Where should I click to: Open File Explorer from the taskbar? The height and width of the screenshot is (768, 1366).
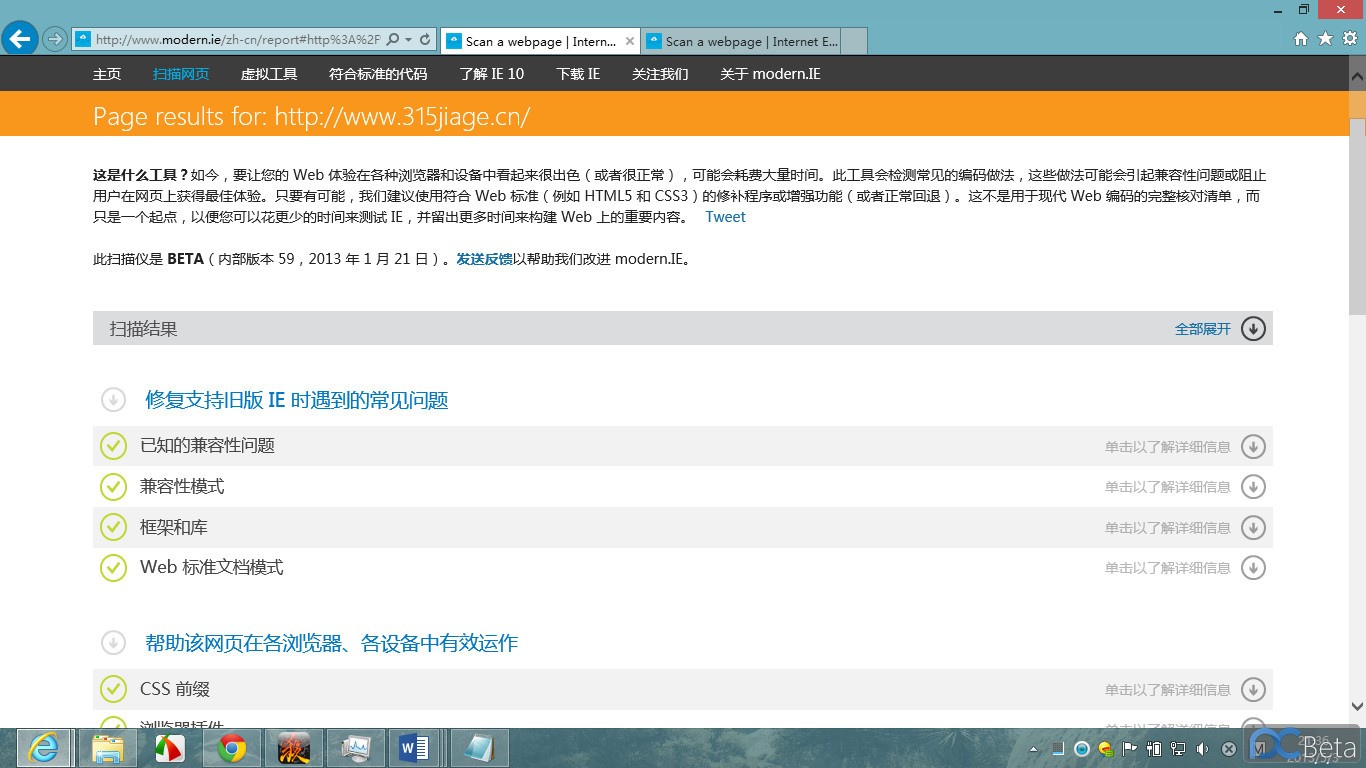point(108,748)
